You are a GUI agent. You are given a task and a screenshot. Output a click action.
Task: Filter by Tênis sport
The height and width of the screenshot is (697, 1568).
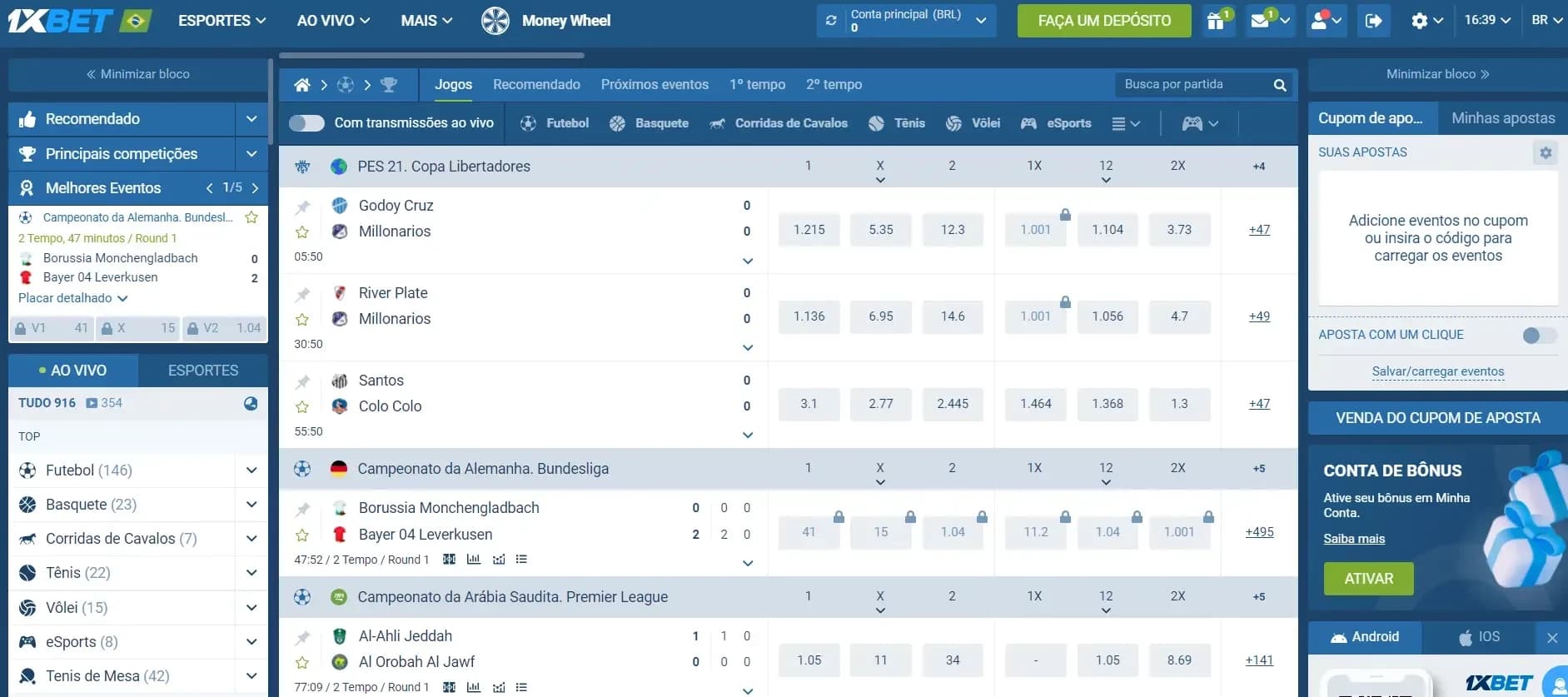(x=897, y=123)
